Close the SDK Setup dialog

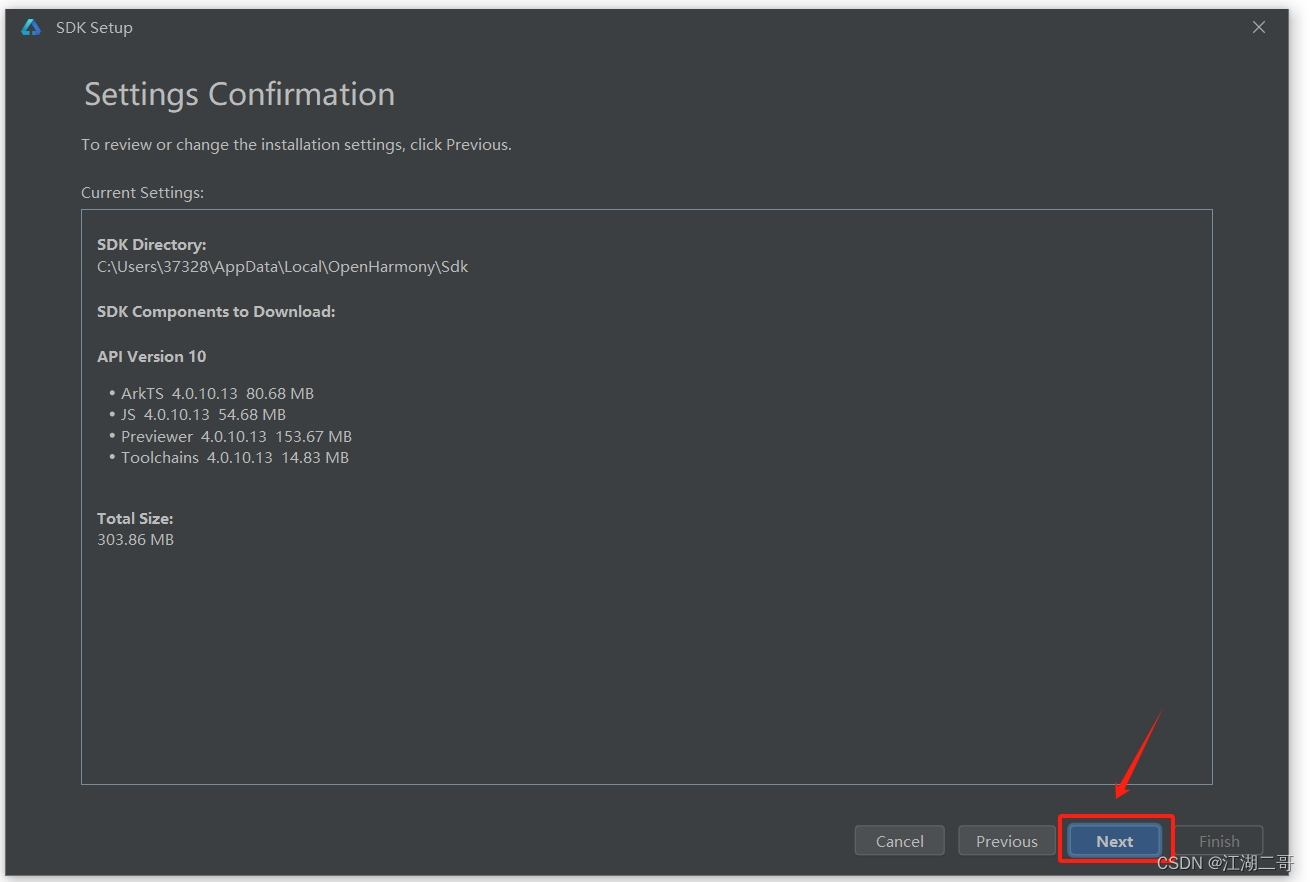(1259, 27)
